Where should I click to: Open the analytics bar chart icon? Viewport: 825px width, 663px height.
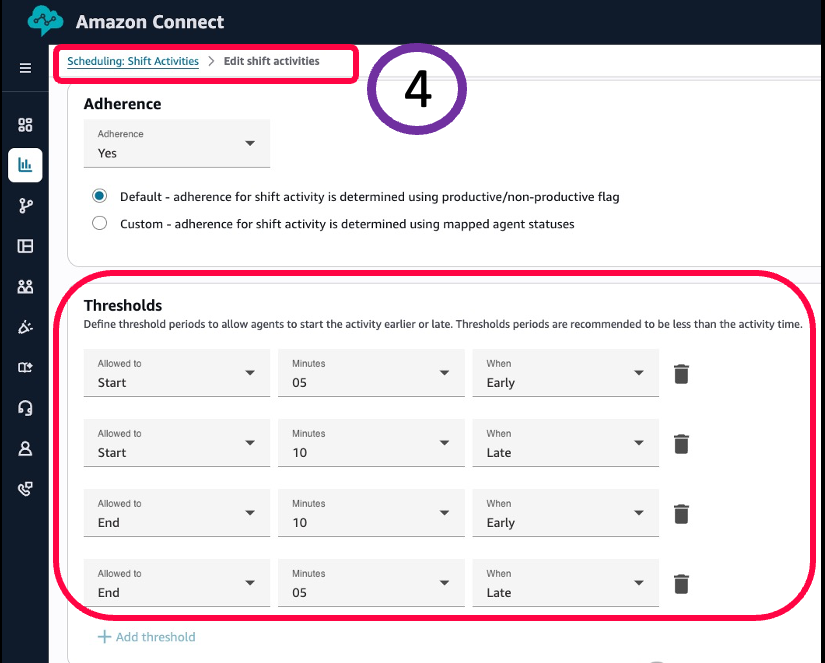(x=25, y=165)
